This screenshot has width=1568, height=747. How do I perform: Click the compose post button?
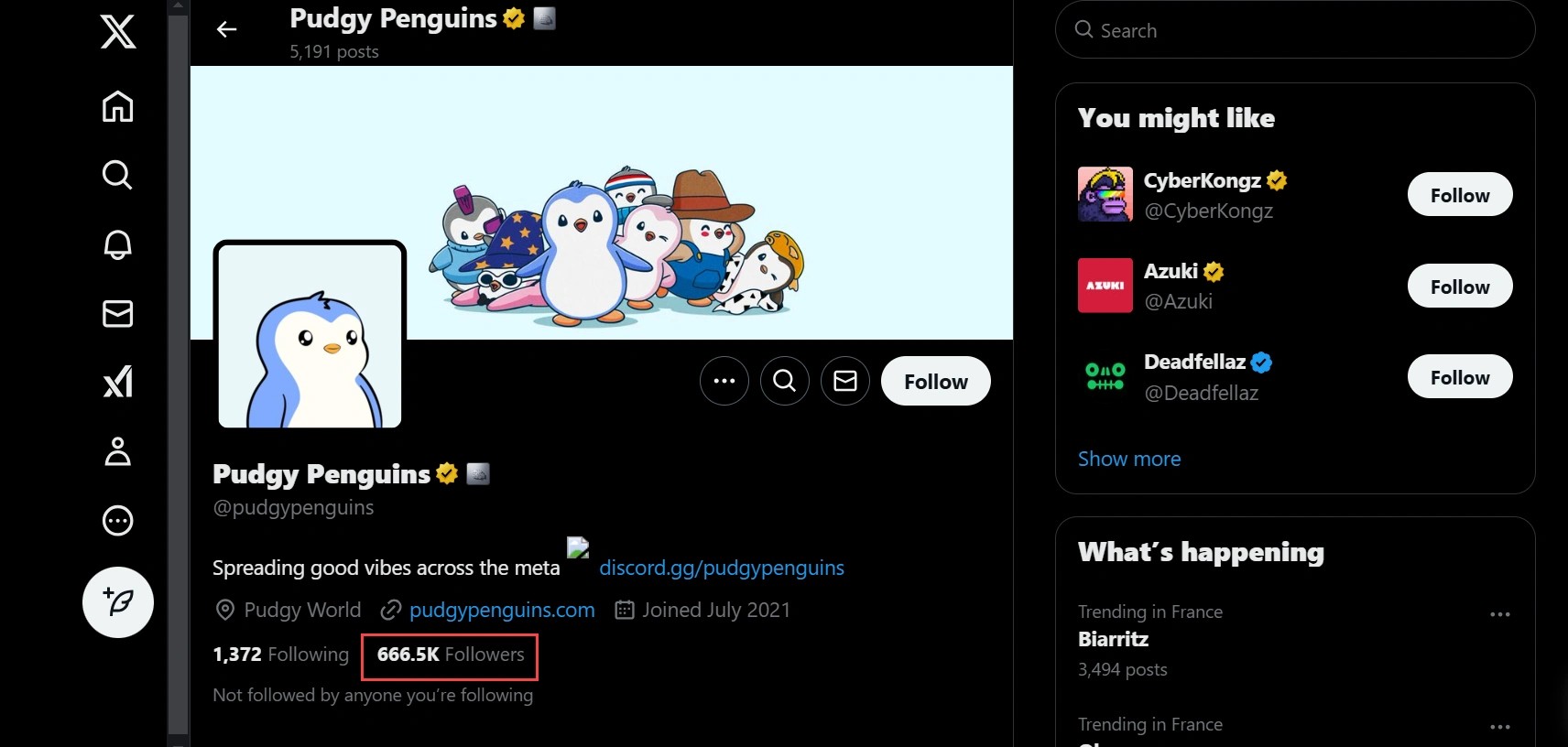point(118,602)
